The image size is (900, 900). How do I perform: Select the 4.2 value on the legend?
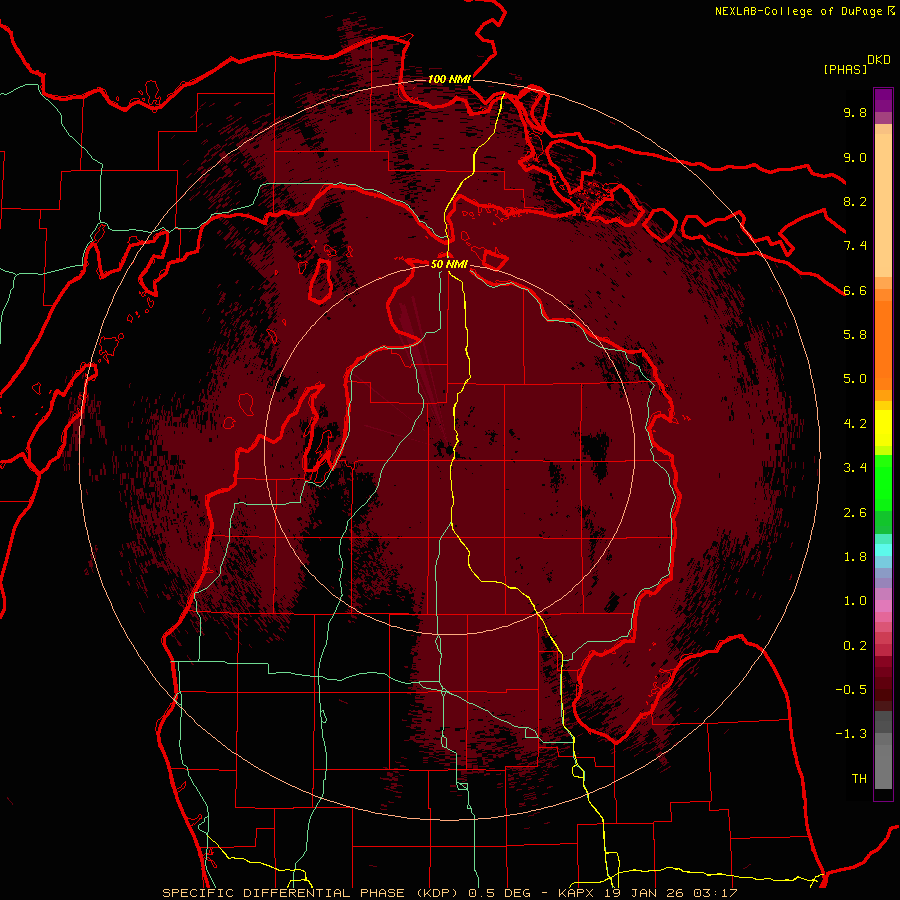(855, 424)
